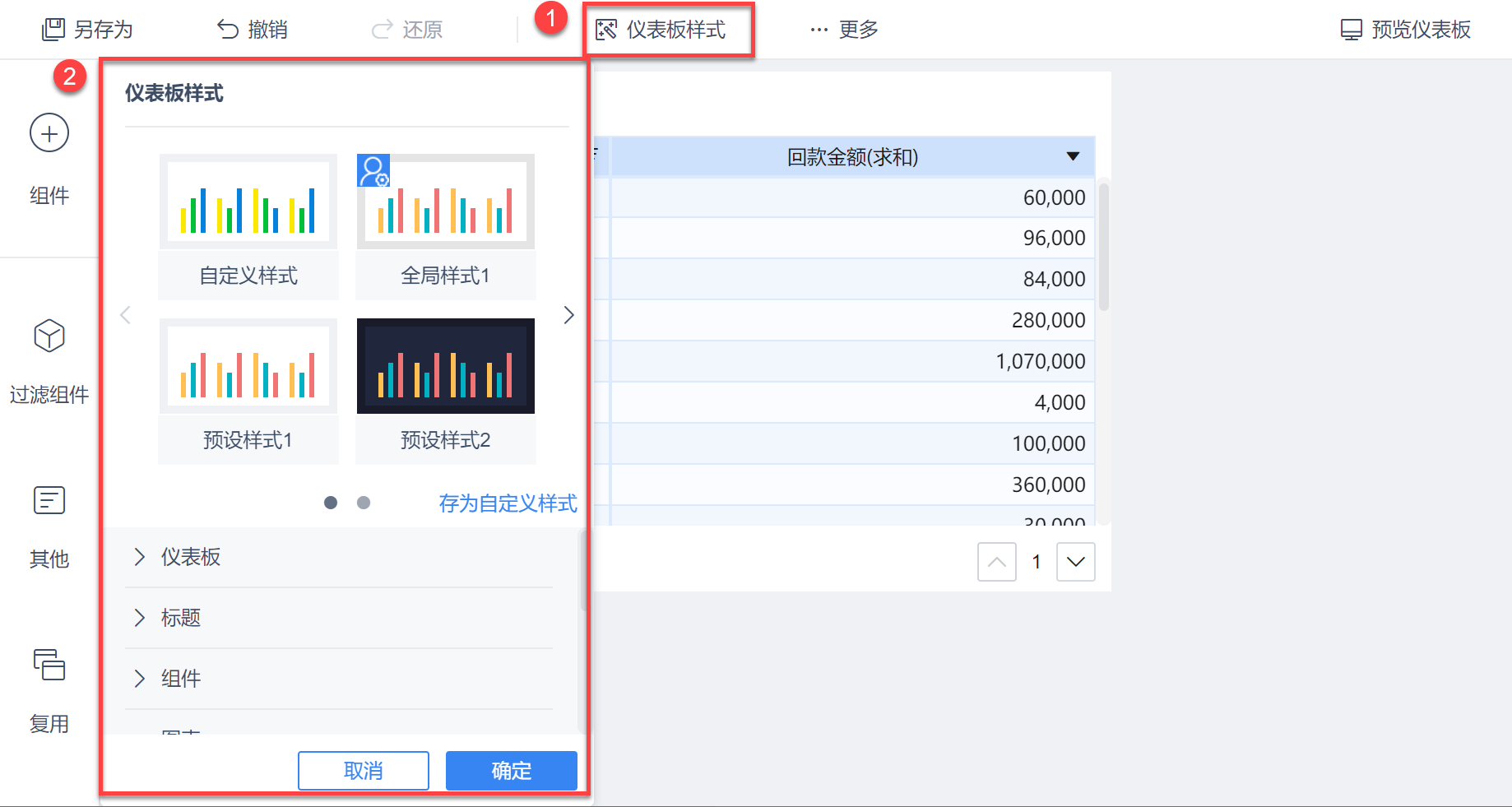Screen dimensions: 1512x807
Task: Expand the Title (标题) section
Action: point(339,618)
